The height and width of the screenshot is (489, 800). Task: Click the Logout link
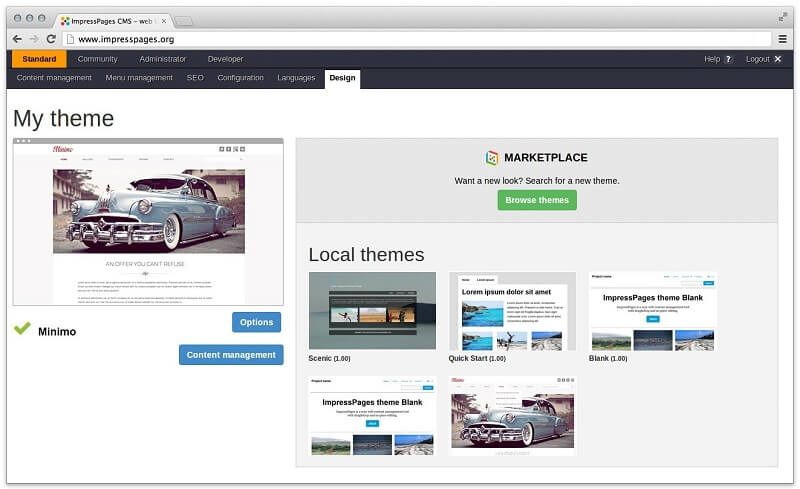click(x=758, y=59)
